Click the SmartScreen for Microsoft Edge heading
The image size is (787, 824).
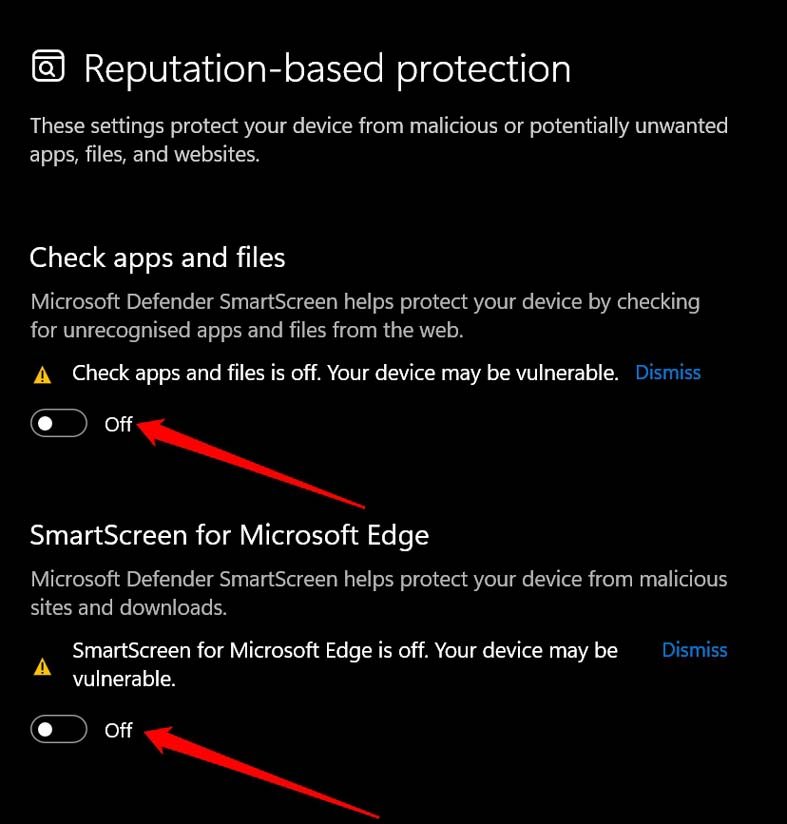click(230, 535)
